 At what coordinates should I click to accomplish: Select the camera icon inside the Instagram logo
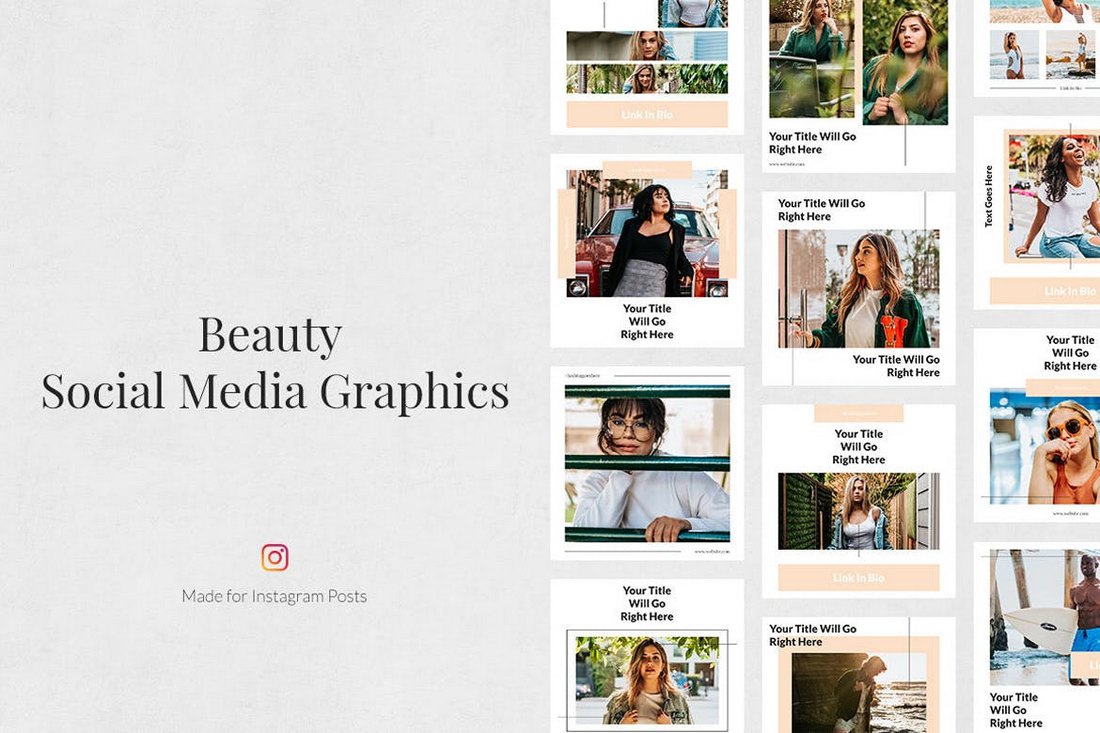tap(274, 557)
